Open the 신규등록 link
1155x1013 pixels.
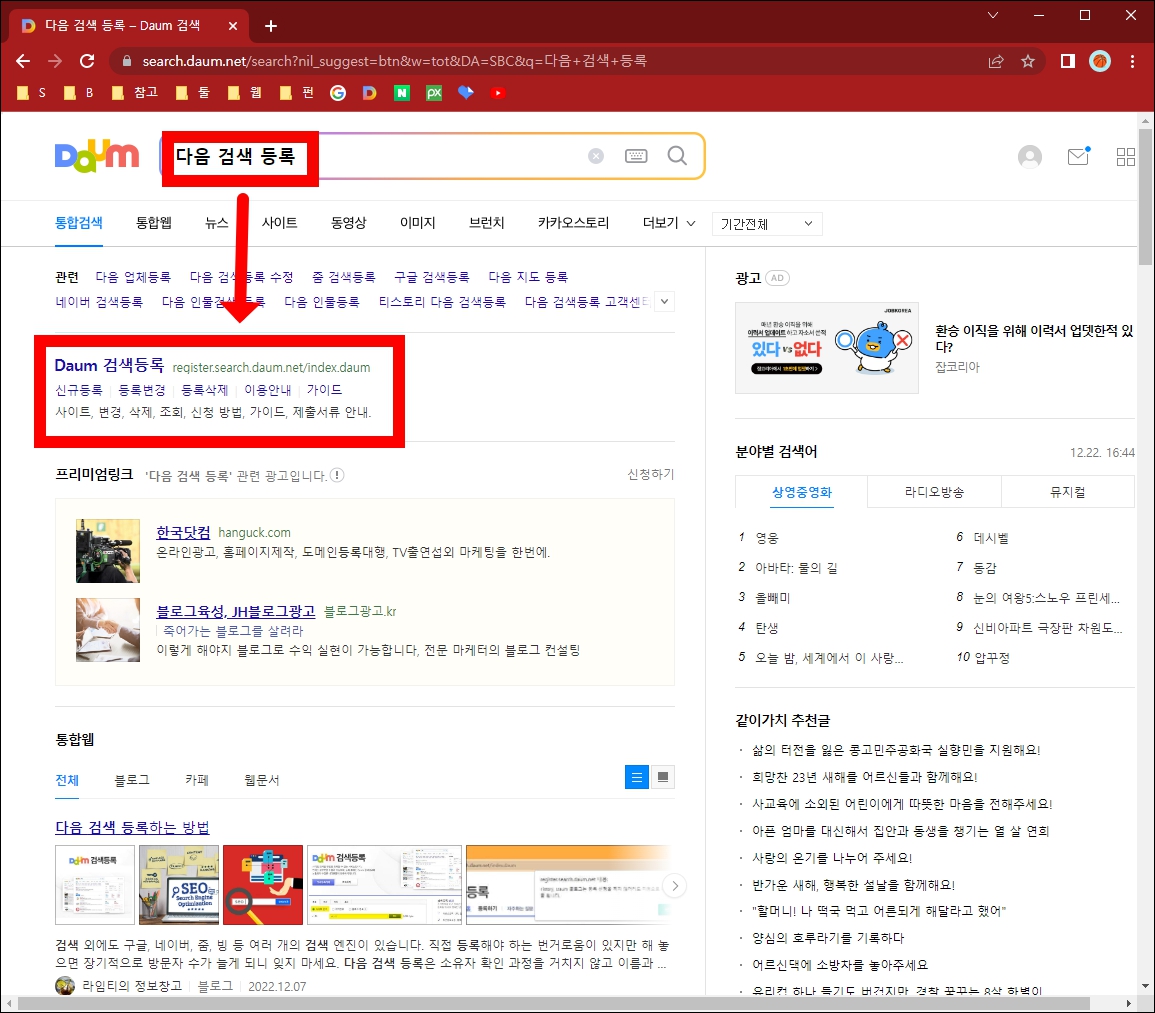(x=79, y=390)
